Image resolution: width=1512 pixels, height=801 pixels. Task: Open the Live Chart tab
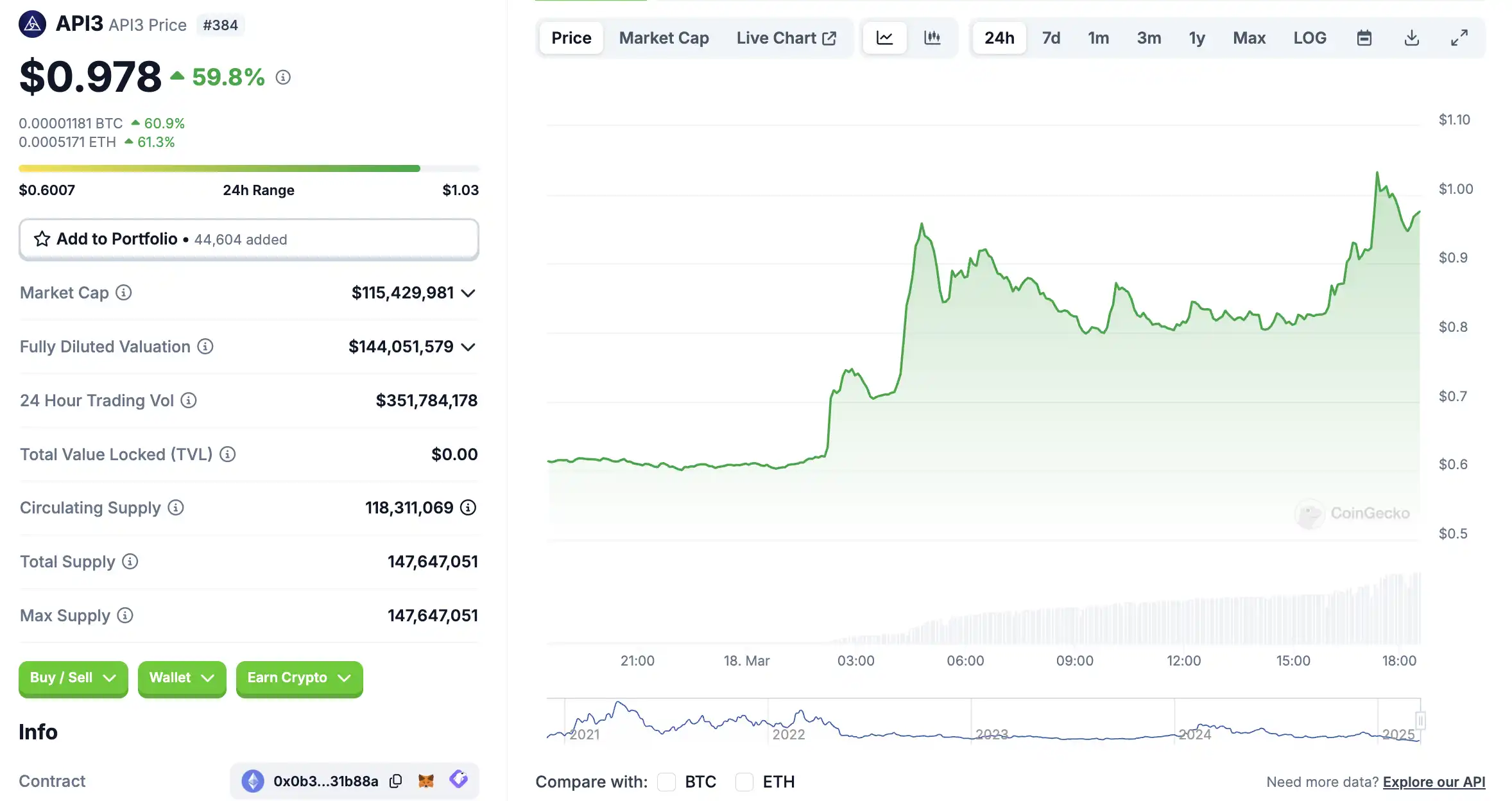click(x=786, y=38)
